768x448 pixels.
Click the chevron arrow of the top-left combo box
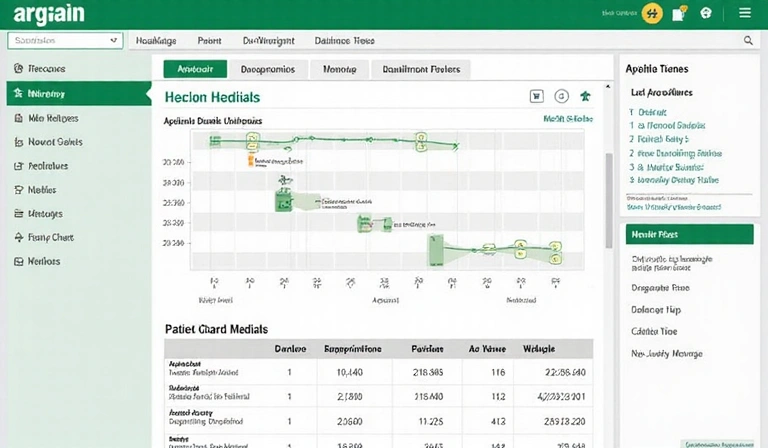114,41
